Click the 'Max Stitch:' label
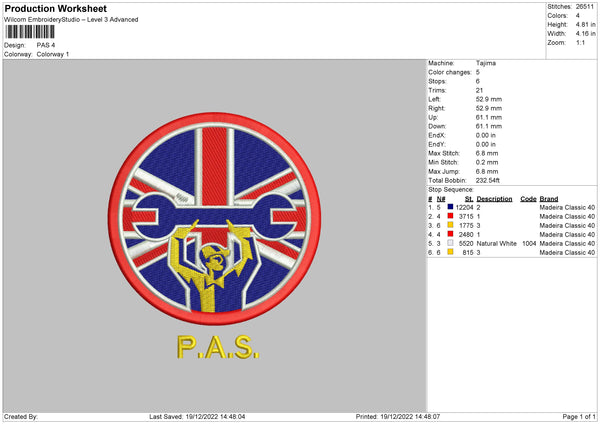The width and height of the screenshot is (600, 424). (444, 153)
